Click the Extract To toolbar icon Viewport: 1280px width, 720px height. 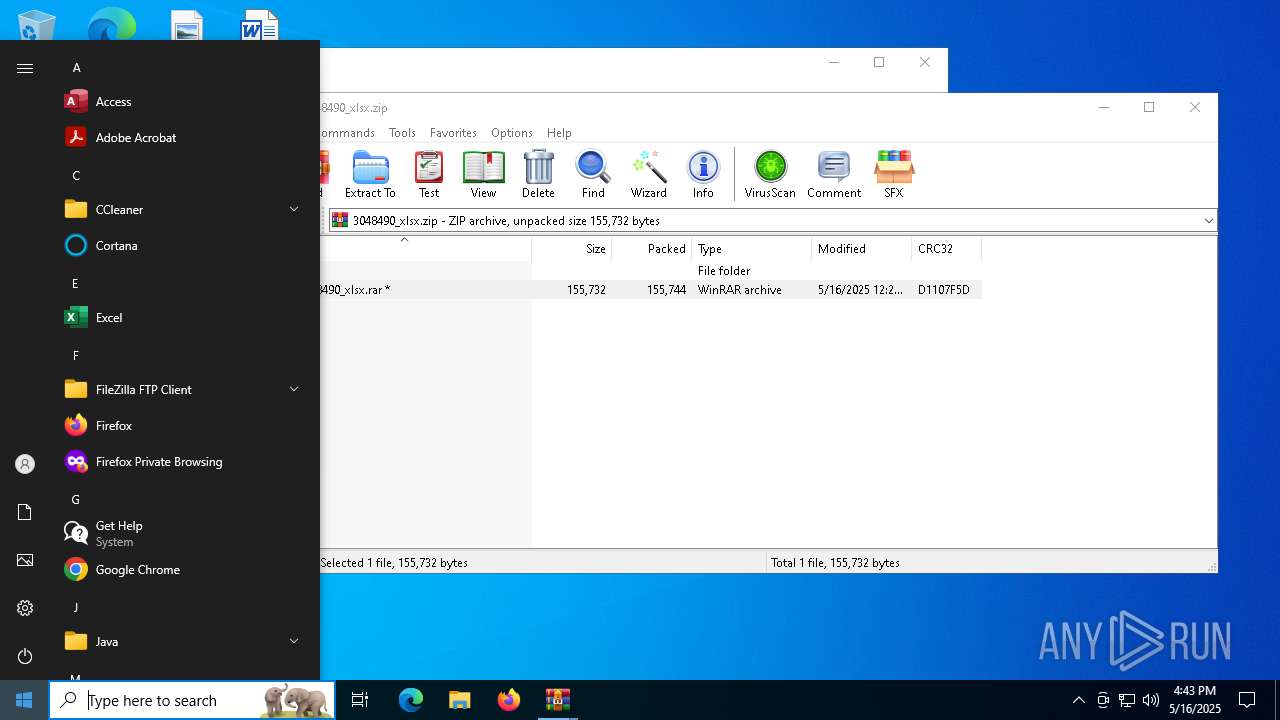pos(370,174)
